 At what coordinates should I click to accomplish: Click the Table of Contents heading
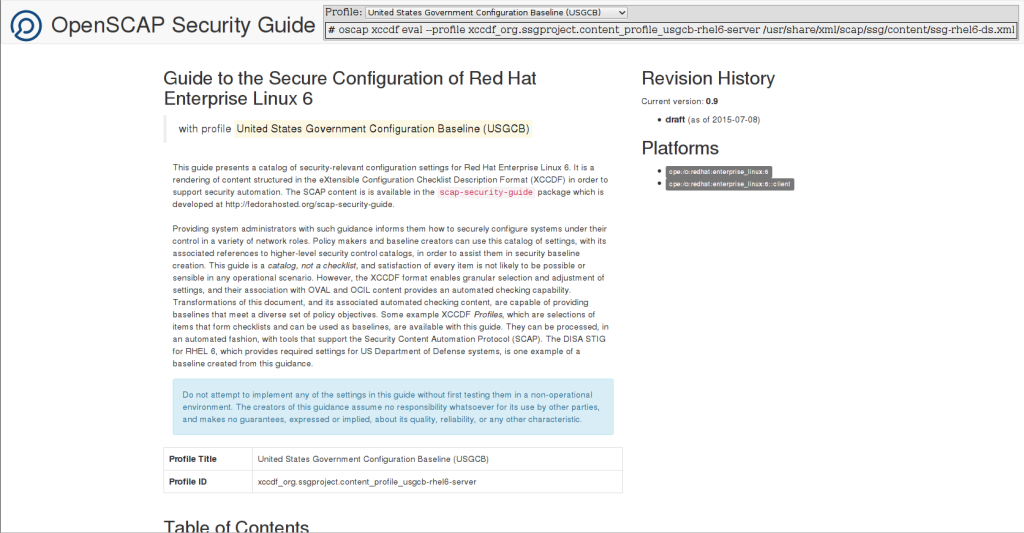pos(236,526)
